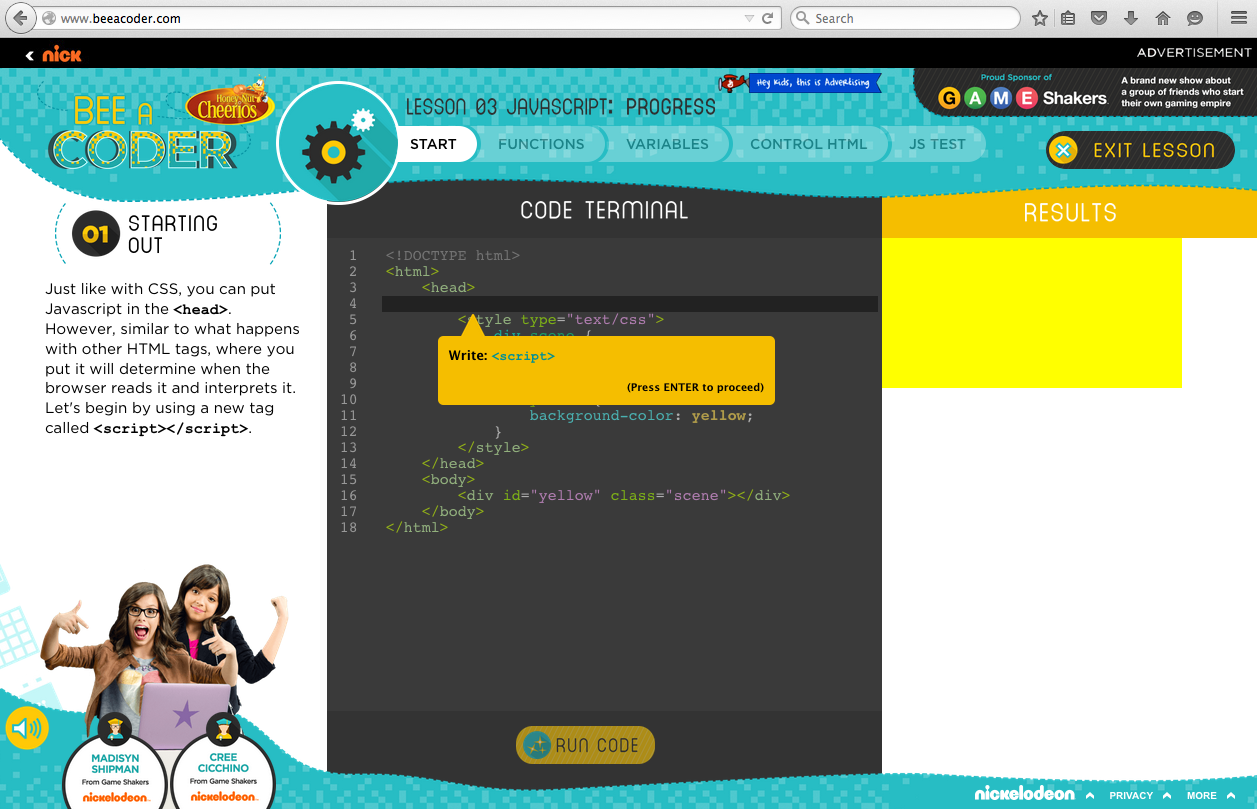
Task: Click the 01 step number badge
Action: pos(96,234)
